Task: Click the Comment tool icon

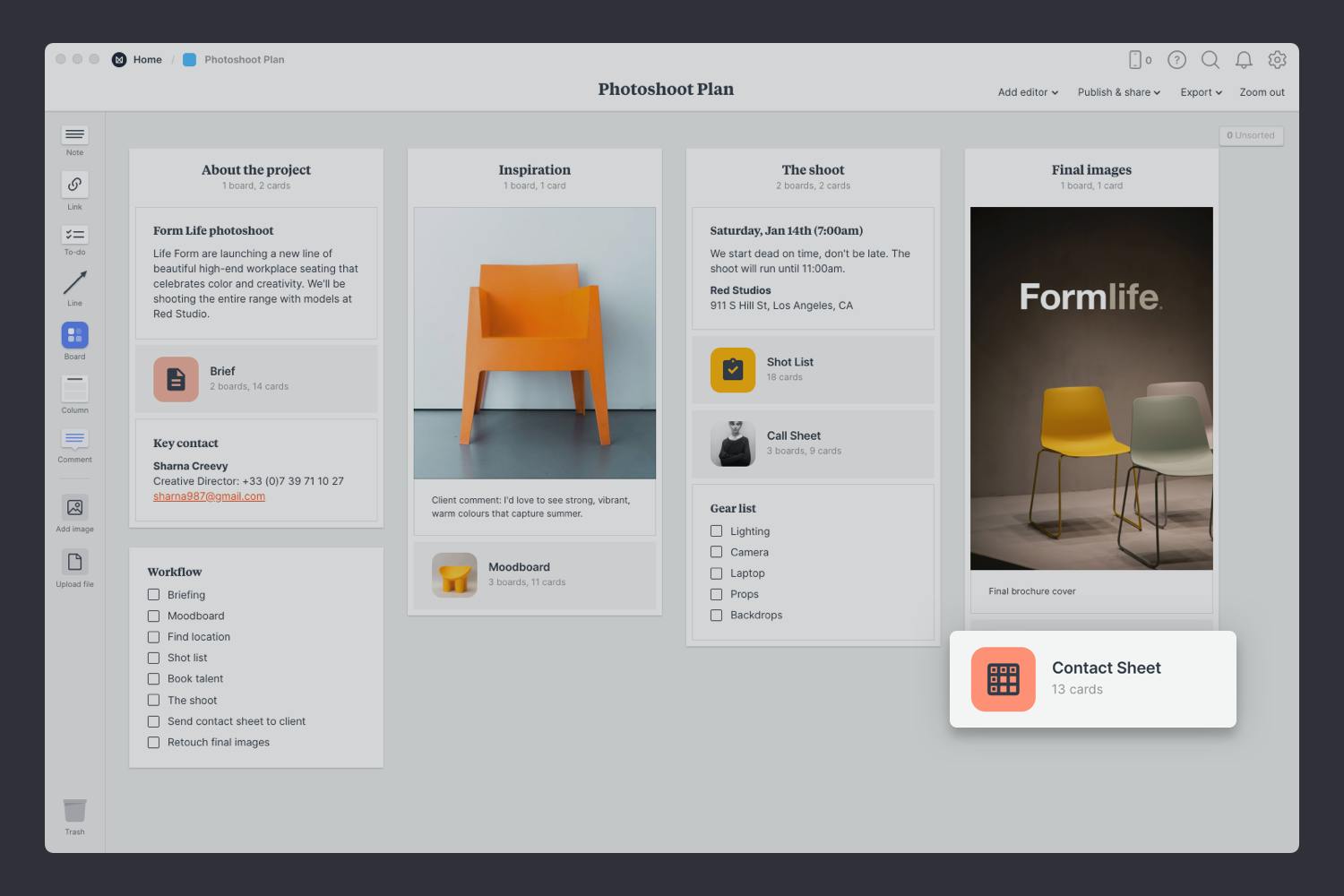Action: click(x=74, y=439)
